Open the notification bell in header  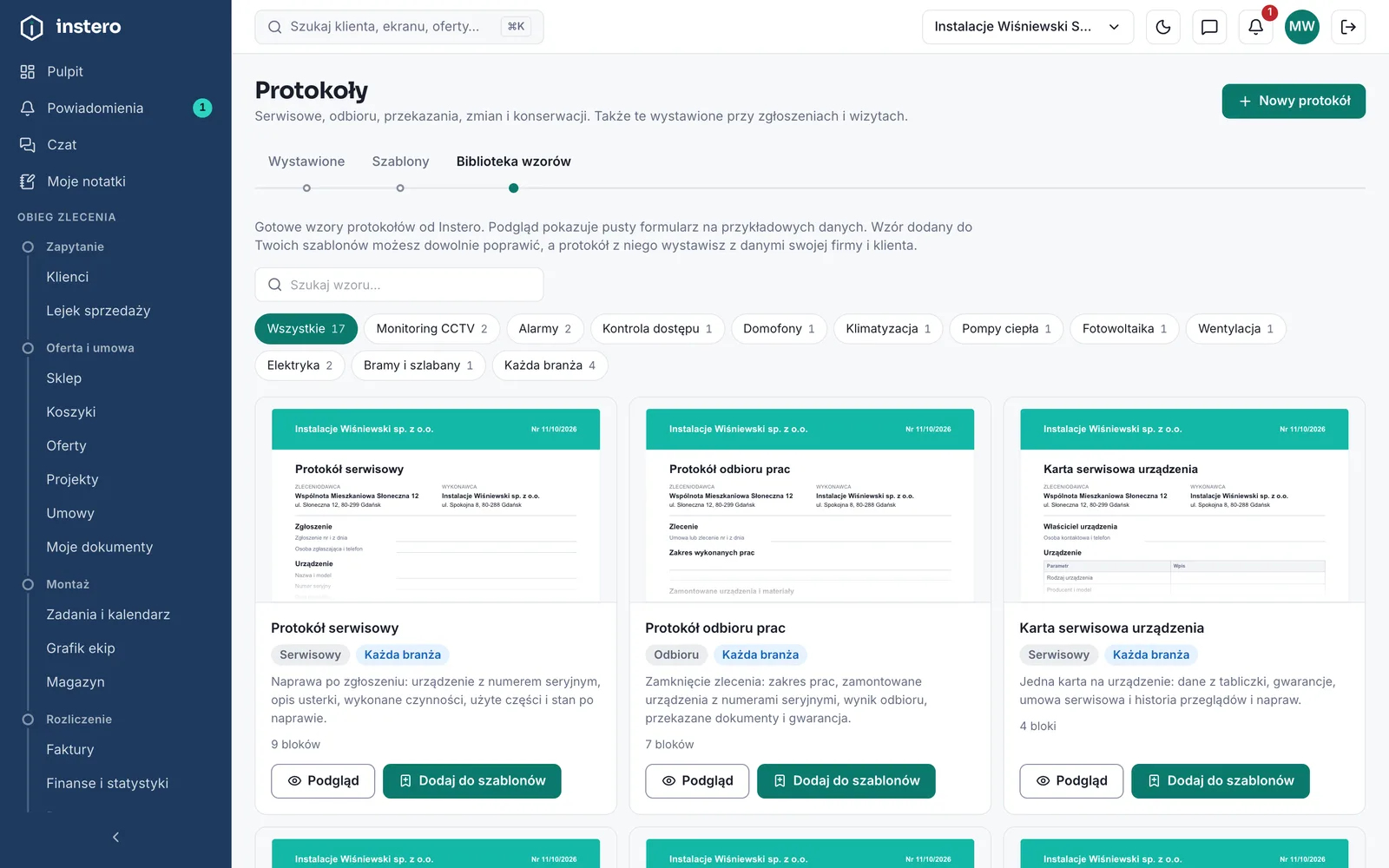coord(1255,27)
